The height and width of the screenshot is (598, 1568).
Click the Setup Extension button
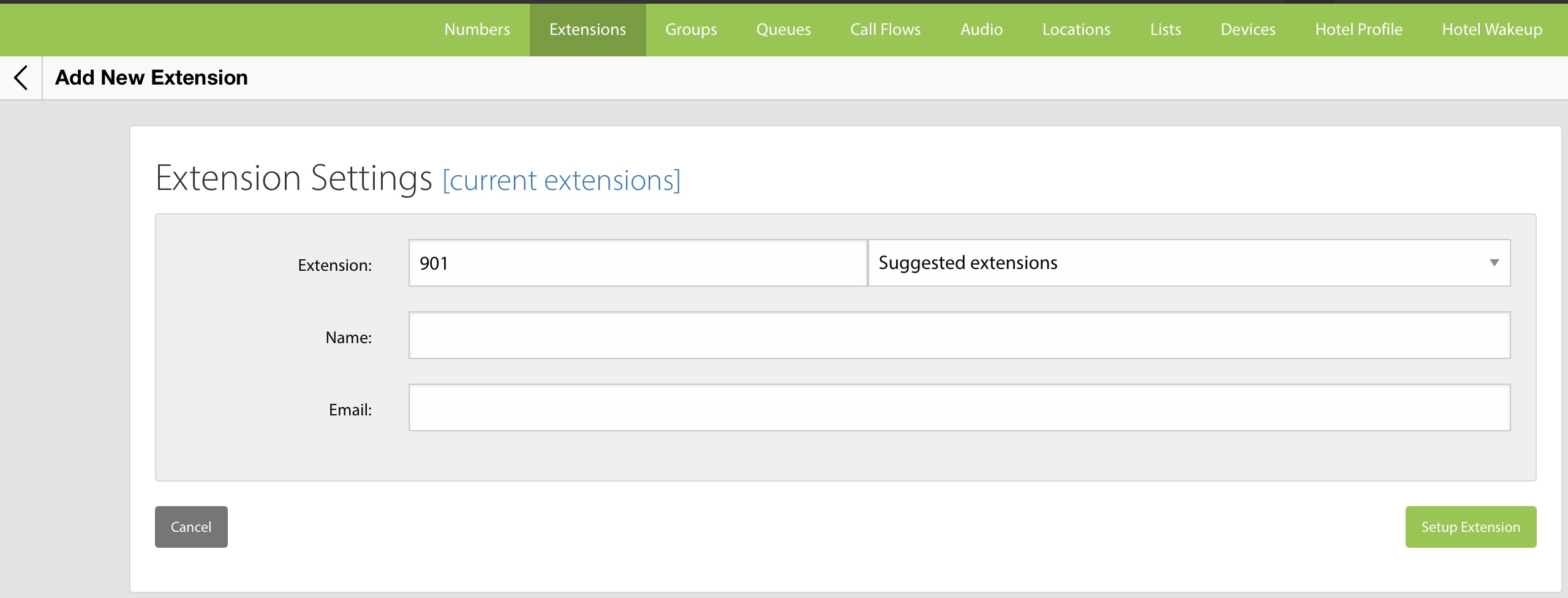click(x=1470, y=527)
